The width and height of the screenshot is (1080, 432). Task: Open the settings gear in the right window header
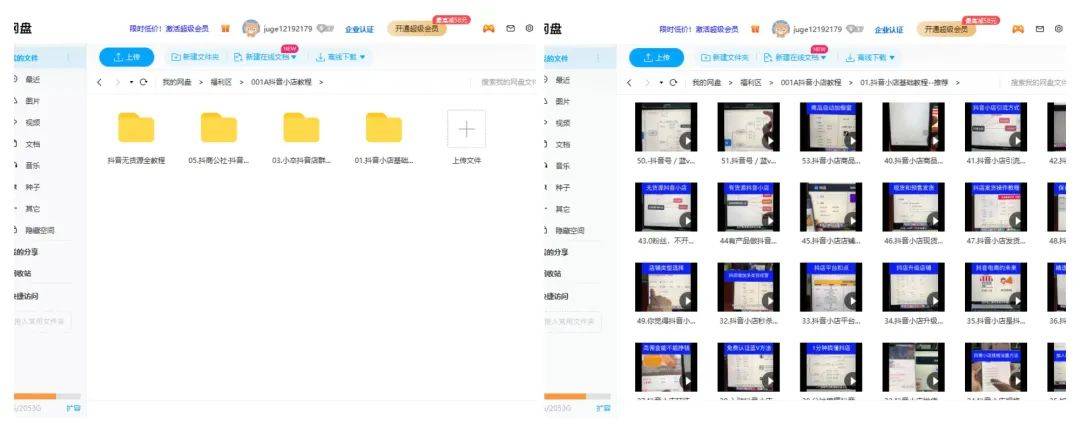pos(1059,29)
